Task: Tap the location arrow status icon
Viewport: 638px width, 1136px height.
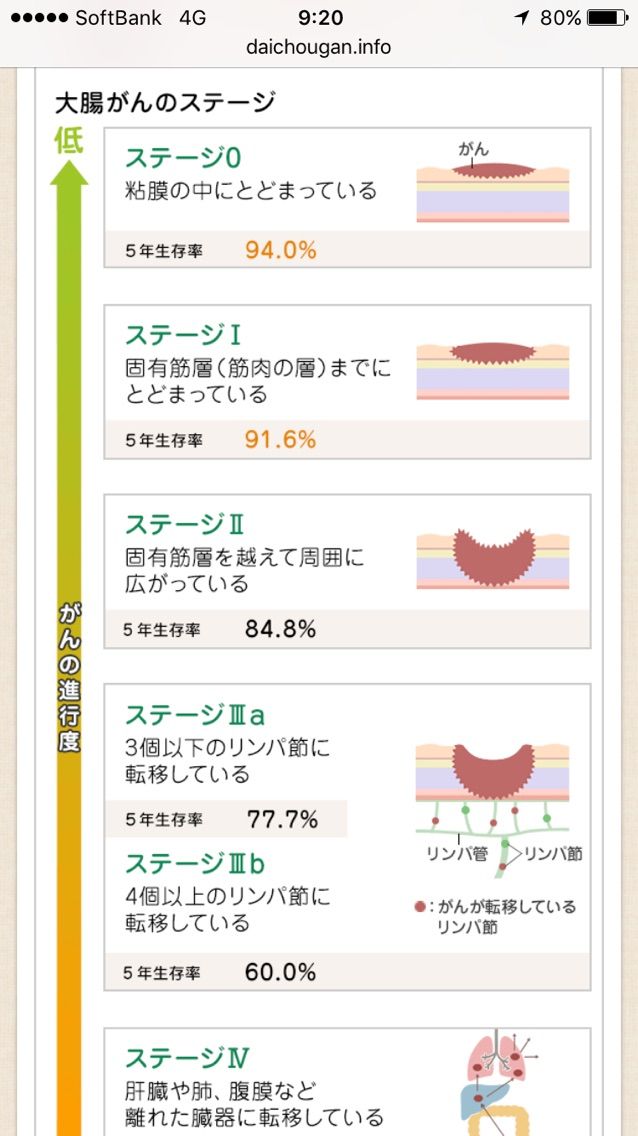Action: tap(522, 18)
